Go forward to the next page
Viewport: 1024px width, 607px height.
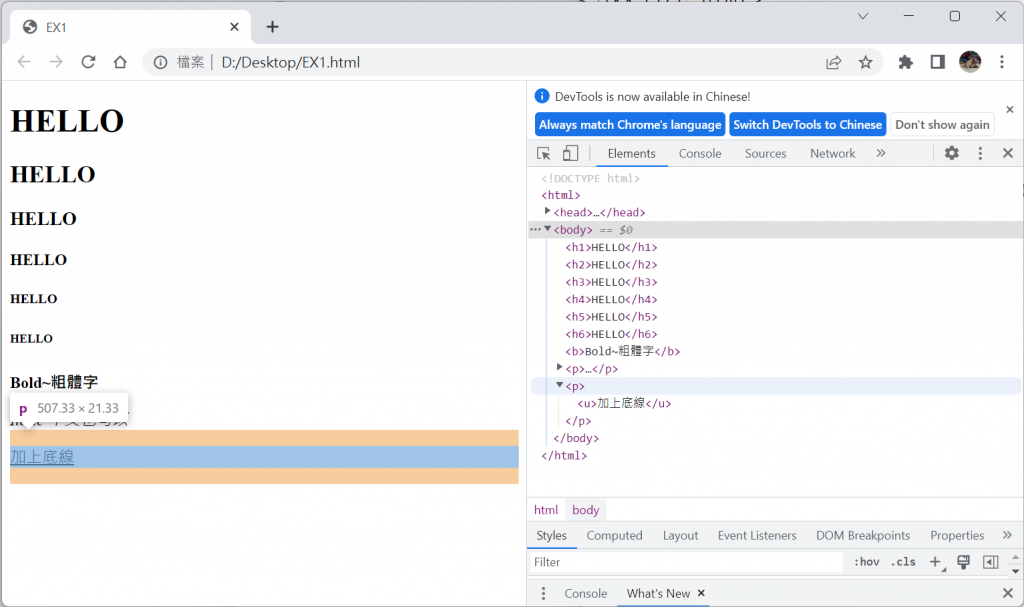pos(56,62)
